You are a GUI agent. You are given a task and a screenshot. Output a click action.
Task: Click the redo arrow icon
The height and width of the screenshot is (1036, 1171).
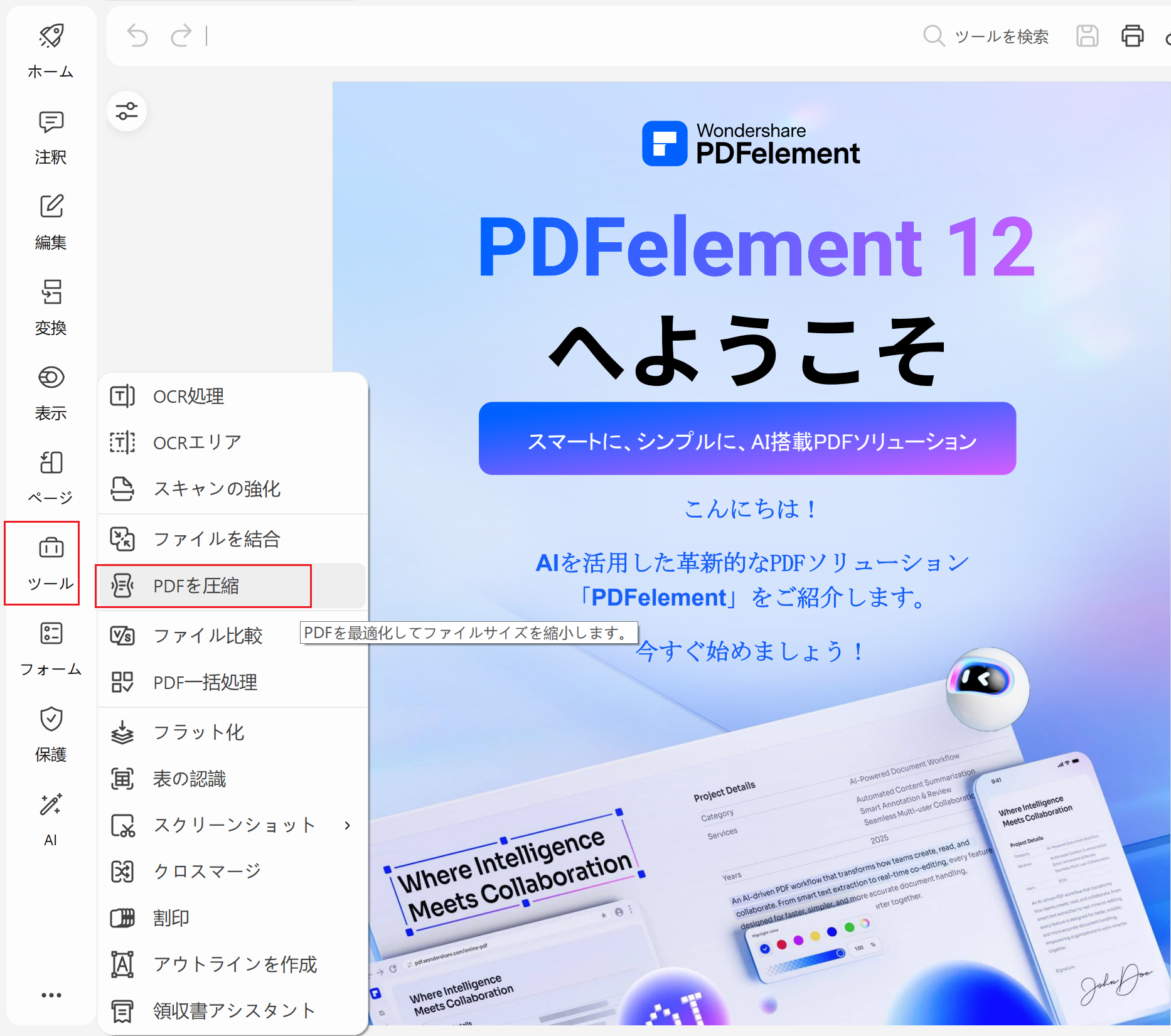181,36
